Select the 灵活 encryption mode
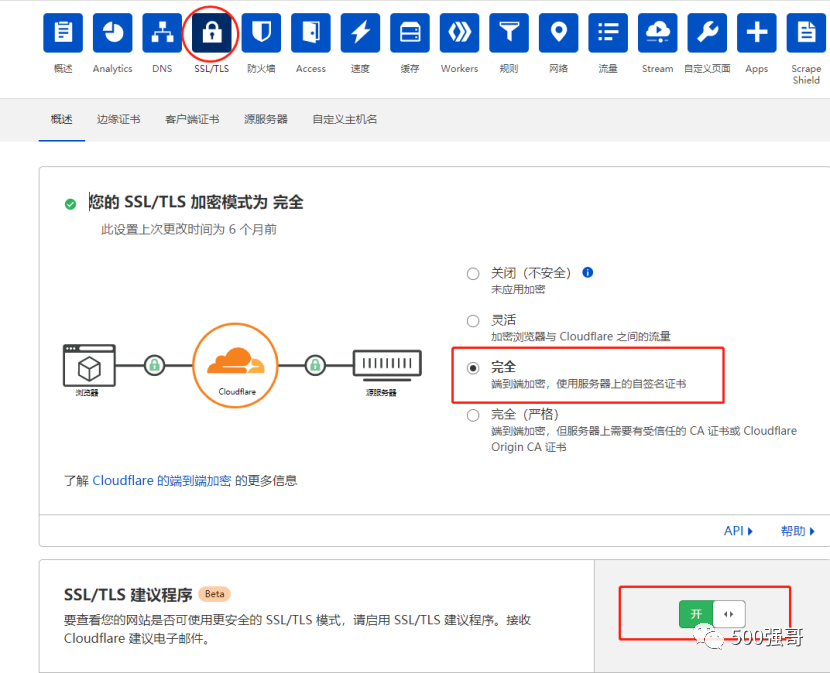Screen dimensions: 830x673 point(473,321)
